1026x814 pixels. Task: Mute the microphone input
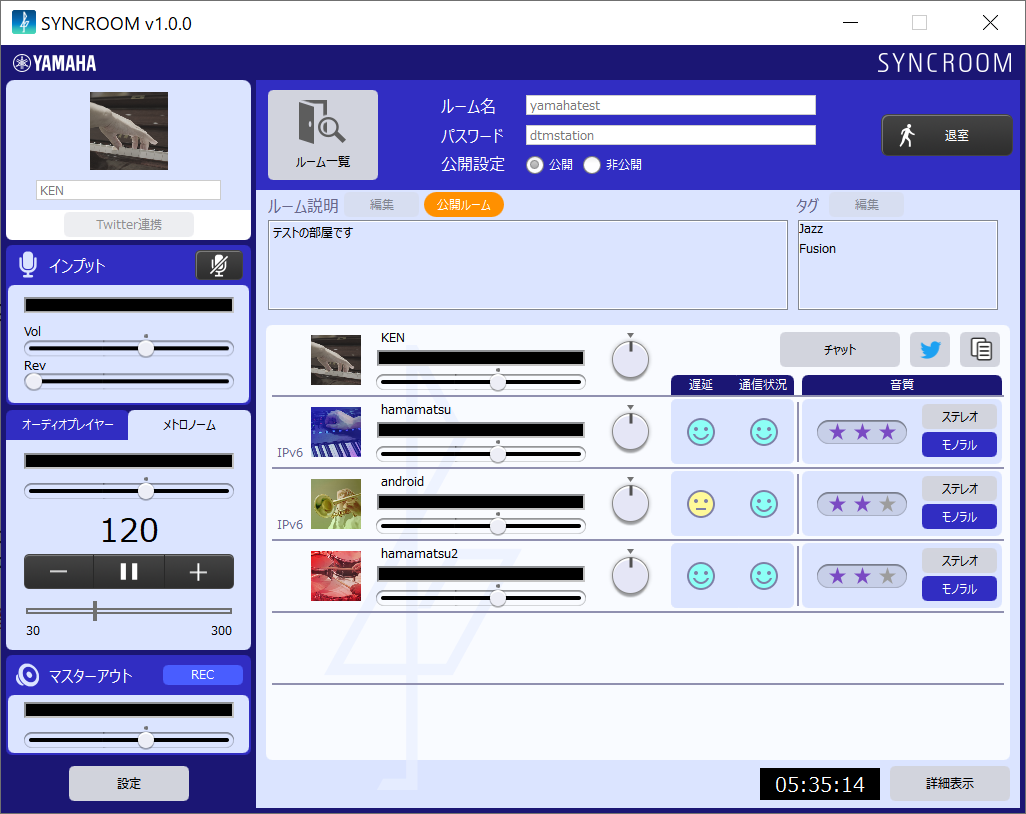pos(219,265)
